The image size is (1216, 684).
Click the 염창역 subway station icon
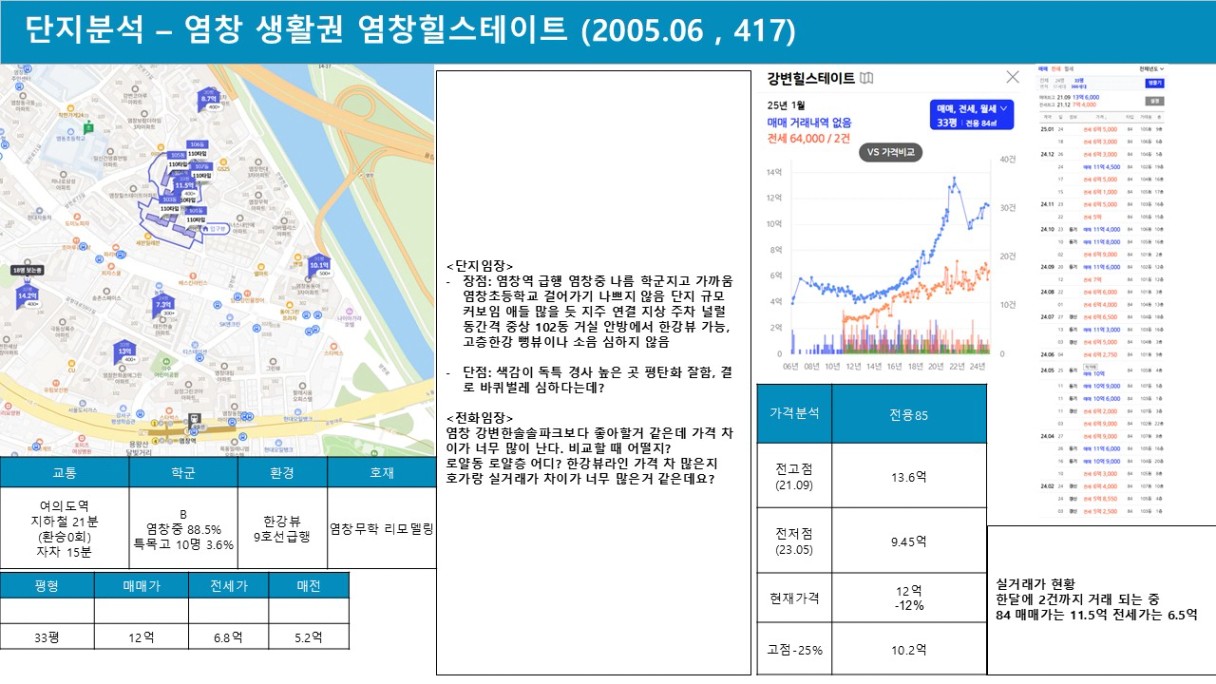(193, 421)
